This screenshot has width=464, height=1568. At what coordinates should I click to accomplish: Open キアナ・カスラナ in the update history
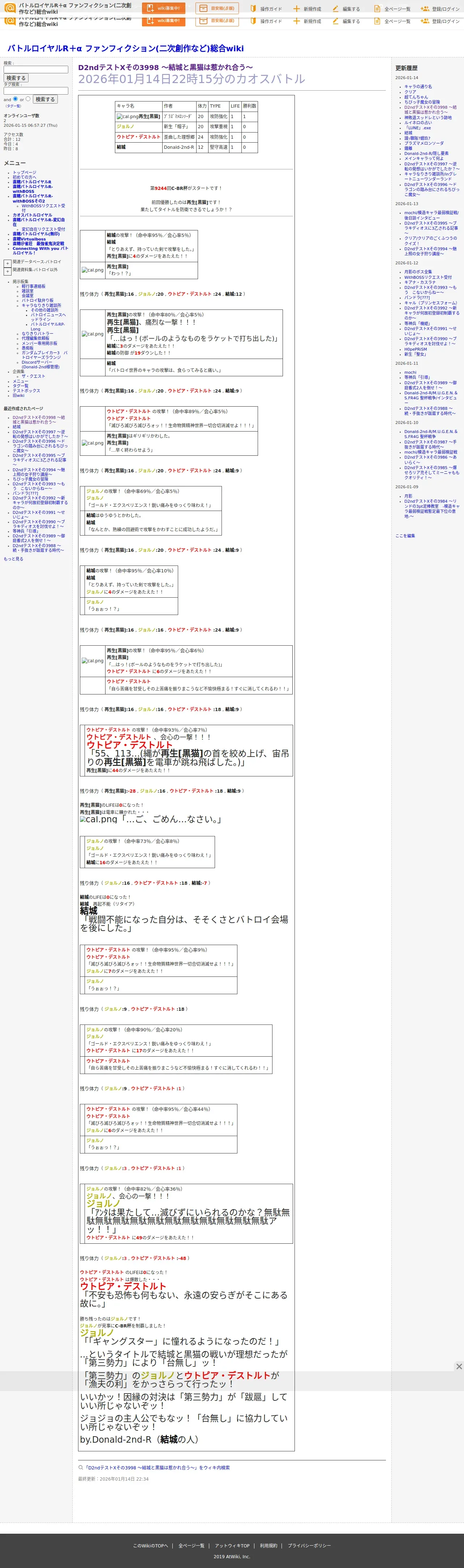point(420,282)
